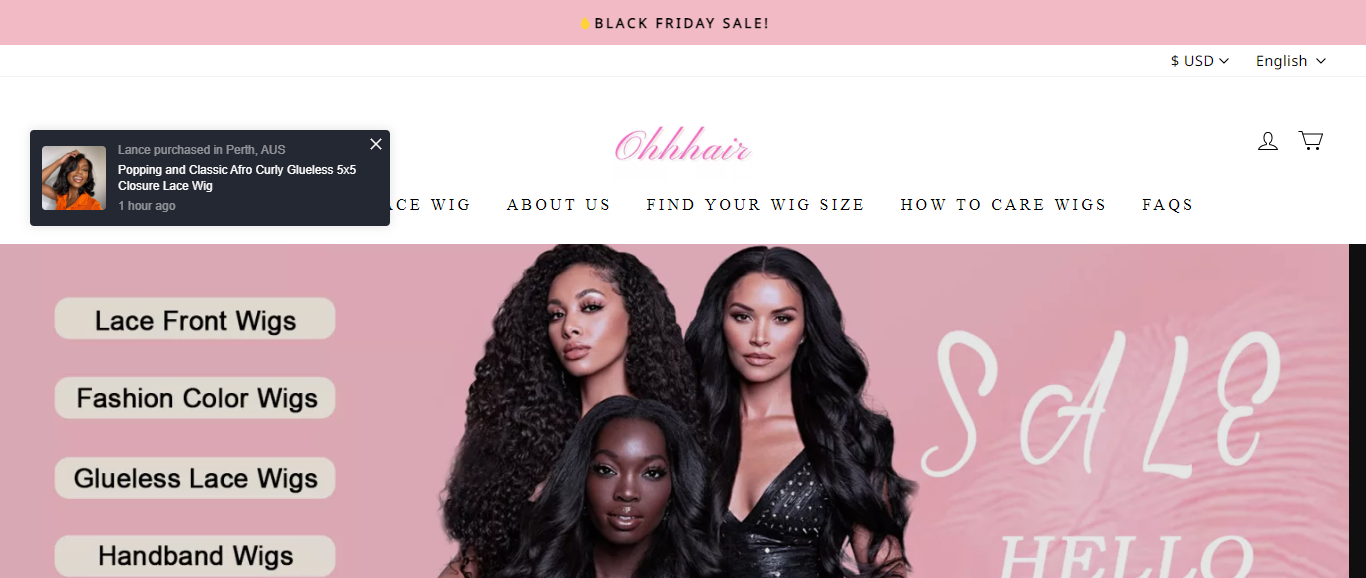Click the lightning icon beside Black Friday
Viewport: 1366px width, 578px height.
point(585,23)
